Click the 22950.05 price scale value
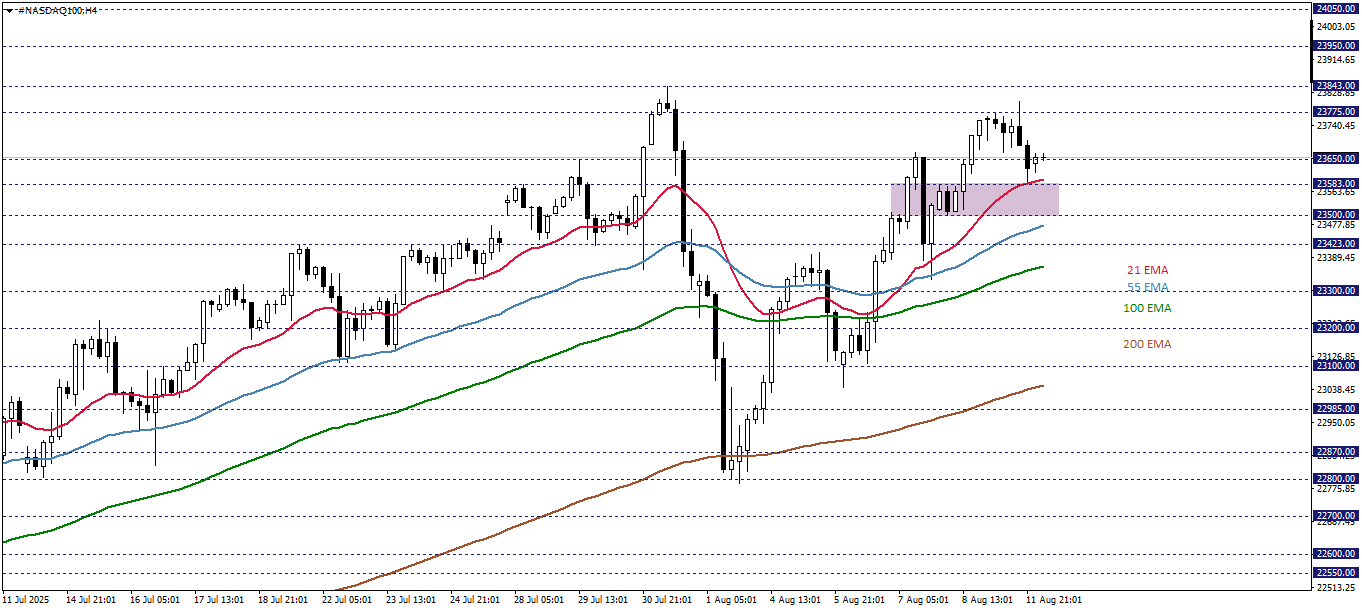This screenshot has width=1362, height=611. 1337,422
